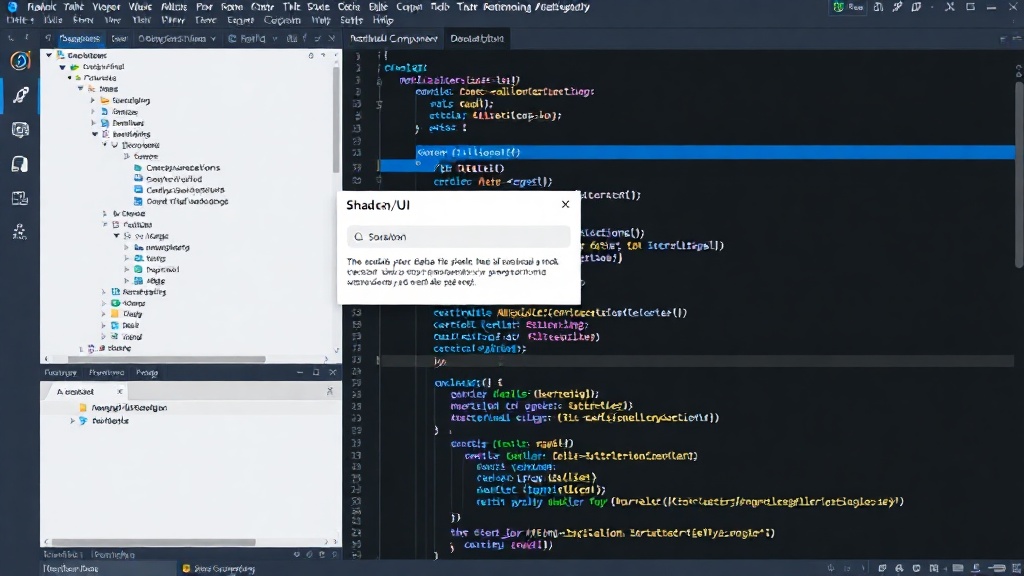The height and width of the screenshot is (576, 1024).
Task: Click the blue highlighted line in the code editor
Action: tap(715, 152)
